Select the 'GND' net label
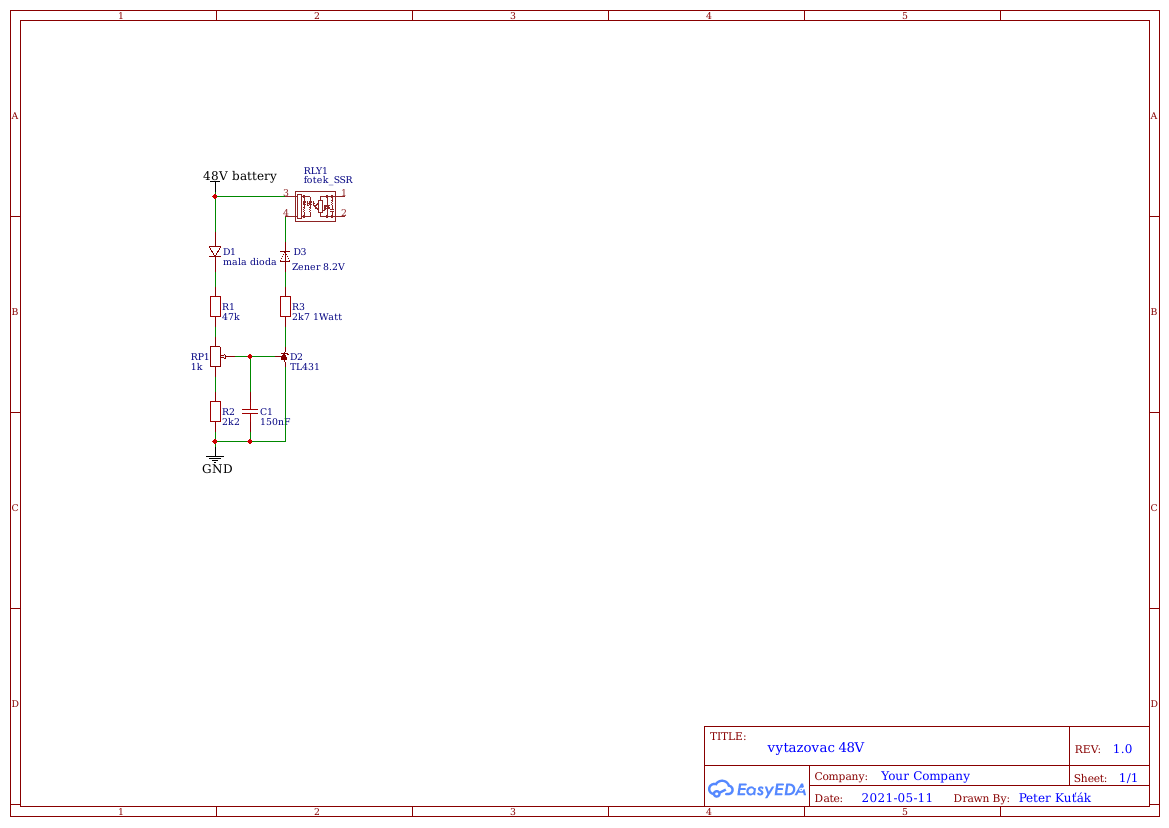The height and width of the screenshot is (828, 1169). 217,469
